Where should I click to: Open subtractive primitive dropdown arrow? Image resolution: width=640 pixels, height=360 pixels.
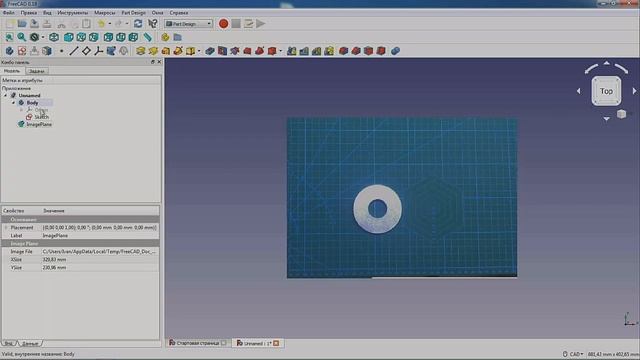click(280, 51)
